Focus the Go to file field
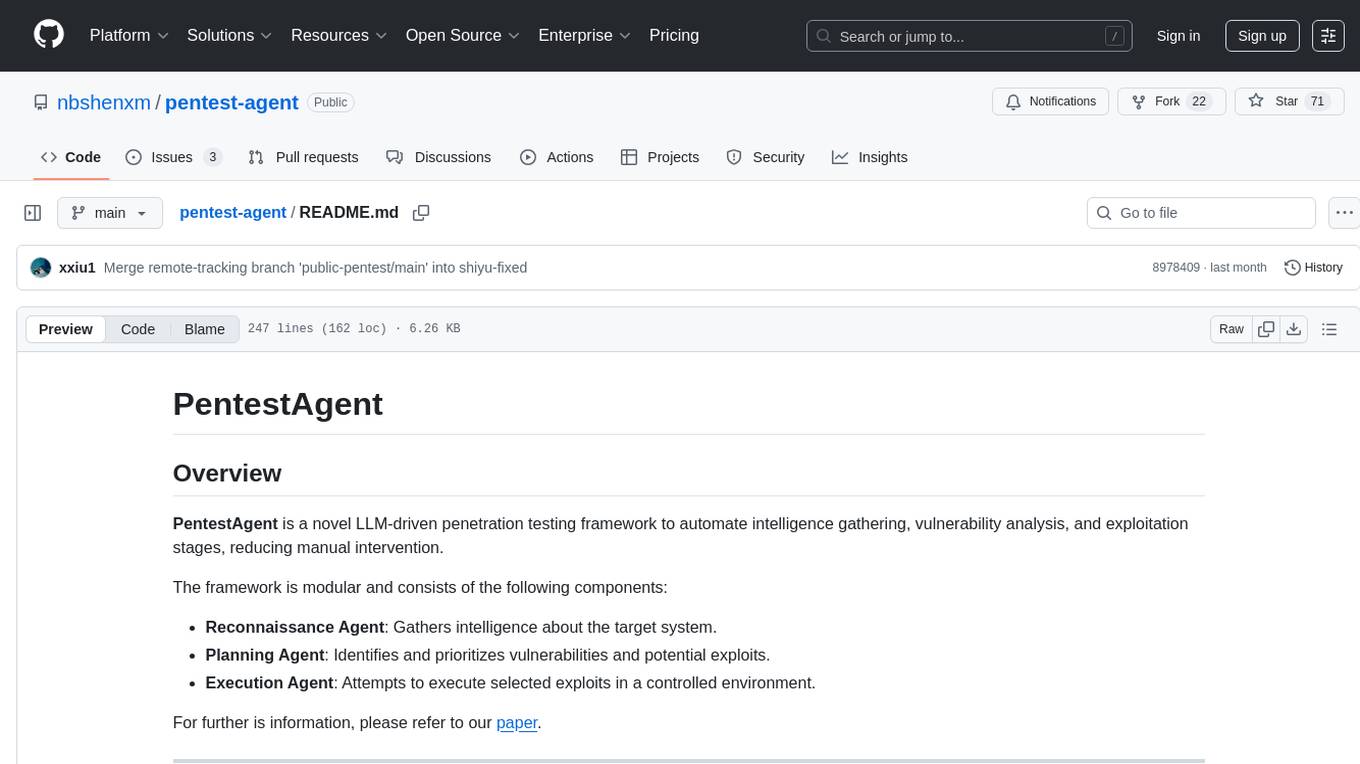The image size is (1360, 764). pyautogui.click(x=1201, y=213)
